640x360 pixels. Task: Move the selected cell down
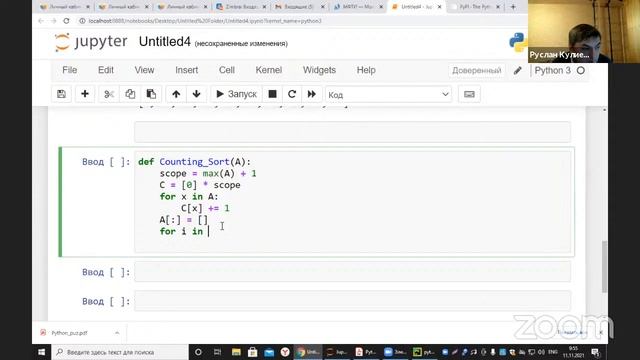point(196,94)
